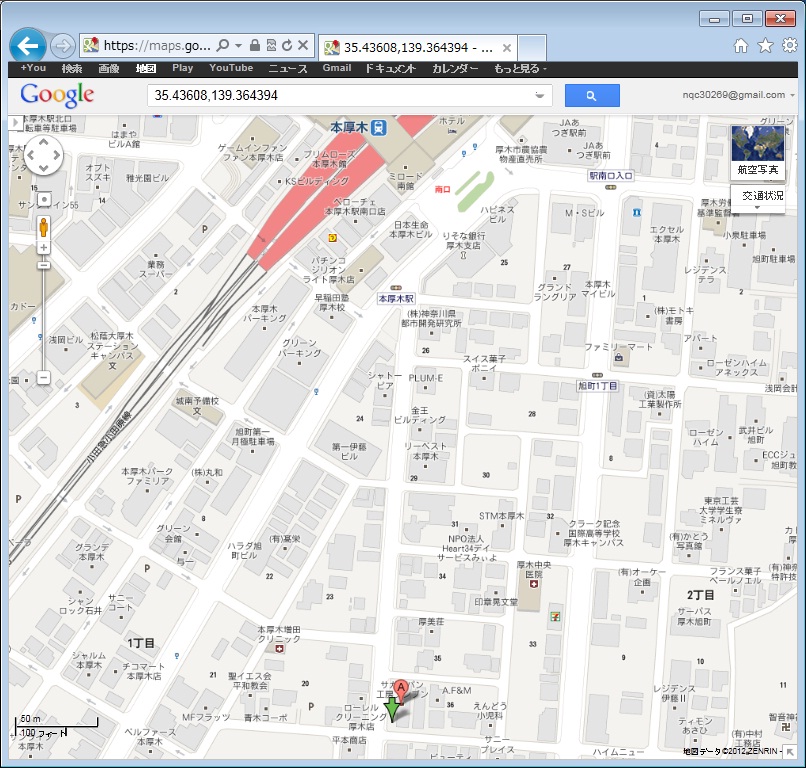Click the STM本厚木 label

pyautogui.click(x=501, y=516)
